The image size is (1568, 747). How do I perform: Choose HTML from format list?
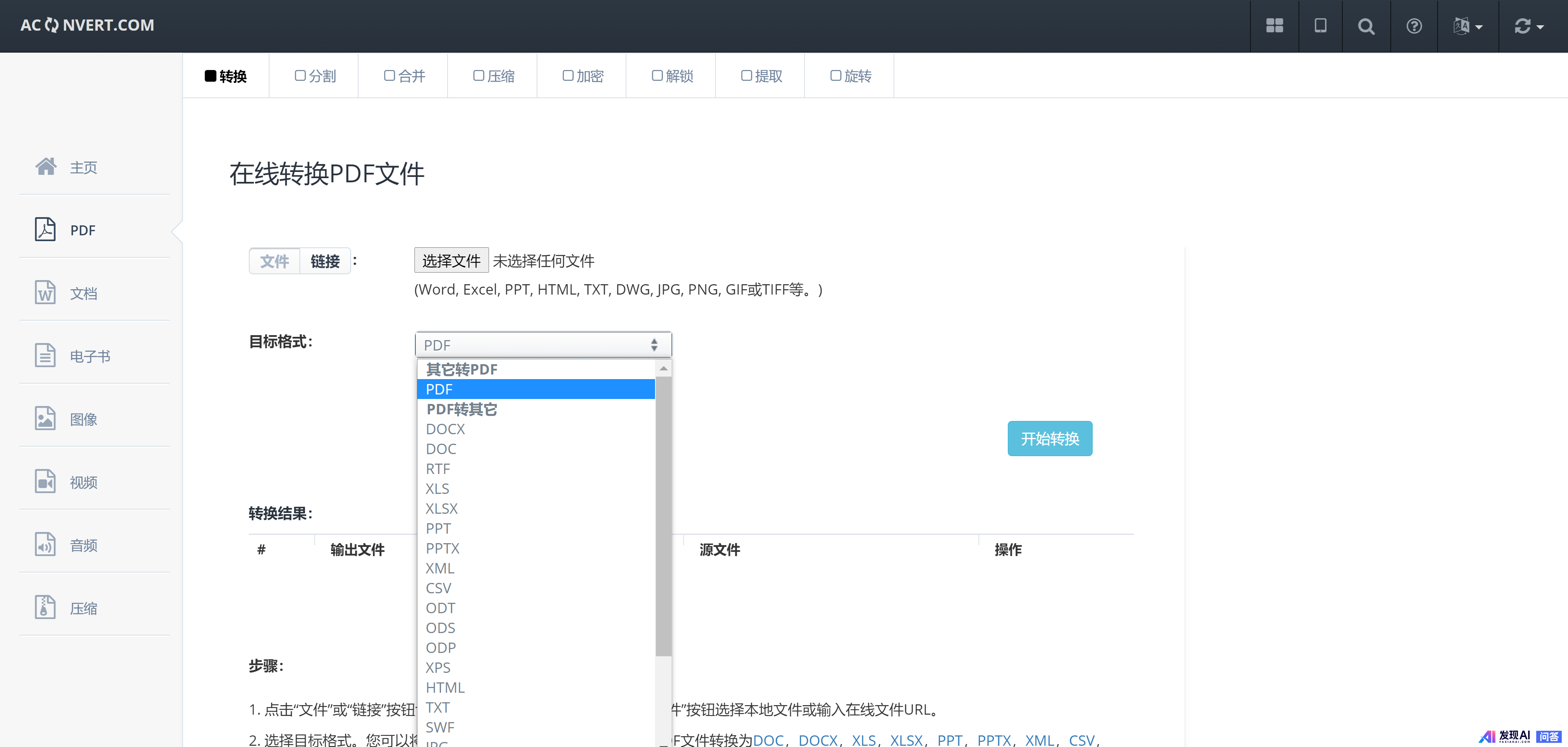(x=536, y=688)
